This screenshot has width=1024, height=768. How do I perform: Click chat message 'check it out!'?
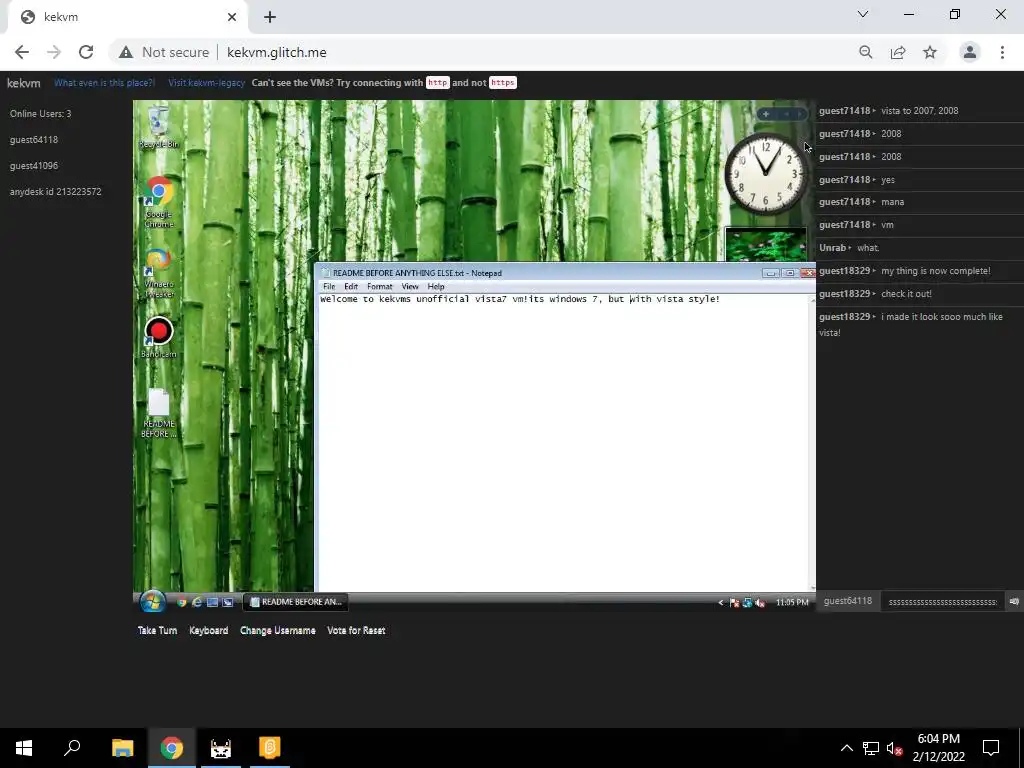click(906, 294)
